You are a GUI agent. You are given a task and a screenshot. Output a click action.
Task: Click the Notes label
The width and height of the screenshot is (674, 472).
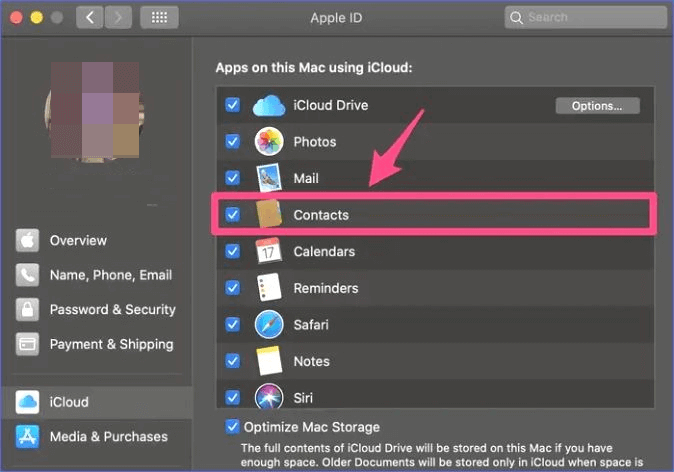312,361
